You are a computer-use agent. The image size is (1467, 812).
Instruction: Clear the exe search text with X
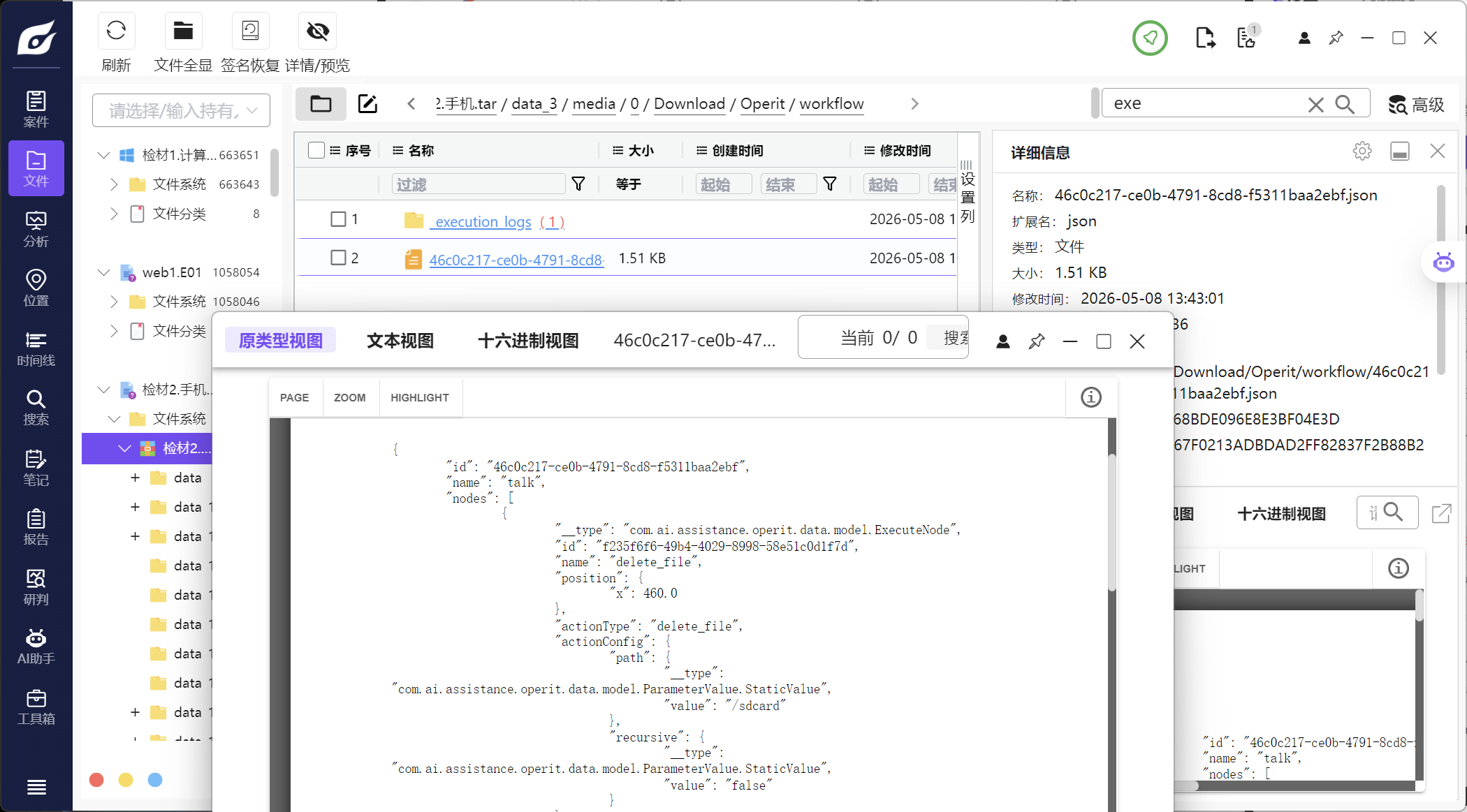click(1315, 104)
